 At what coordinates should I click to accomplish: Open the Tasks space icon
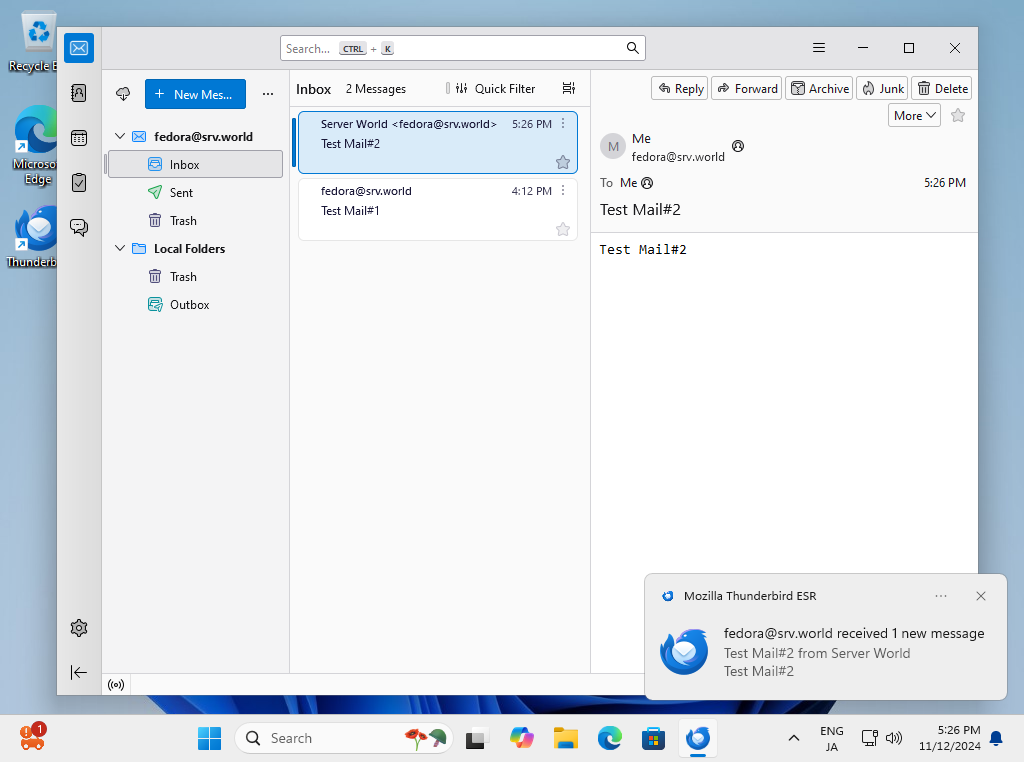point(79,182)
